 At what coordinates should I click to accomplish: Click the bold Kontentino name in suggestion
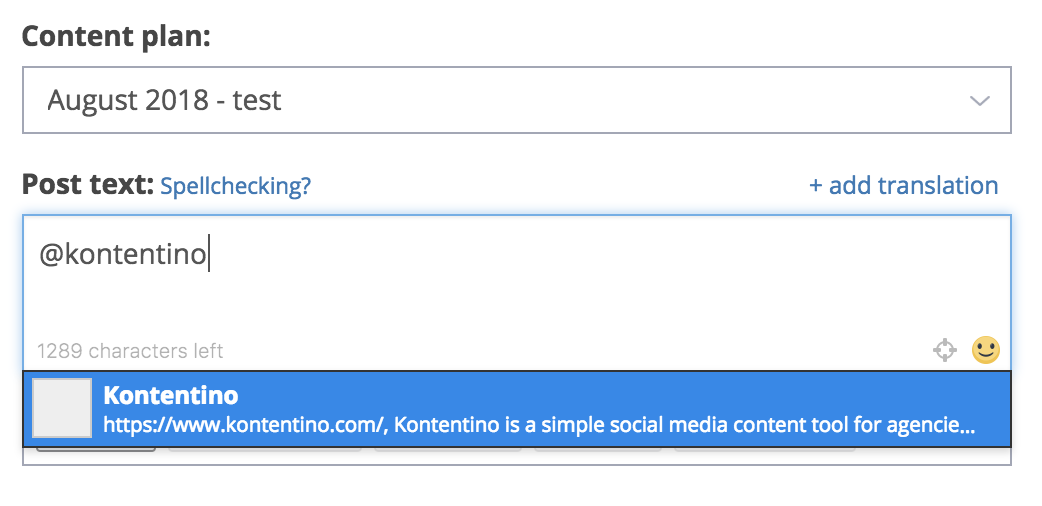click(171, 395)
